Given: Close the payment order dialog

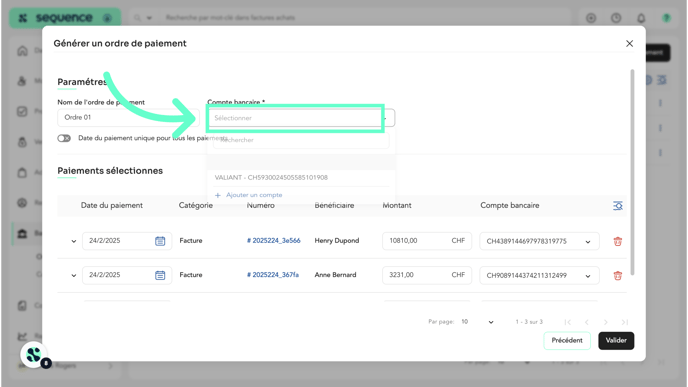Looking at the screenshot, I should [629, 43].
